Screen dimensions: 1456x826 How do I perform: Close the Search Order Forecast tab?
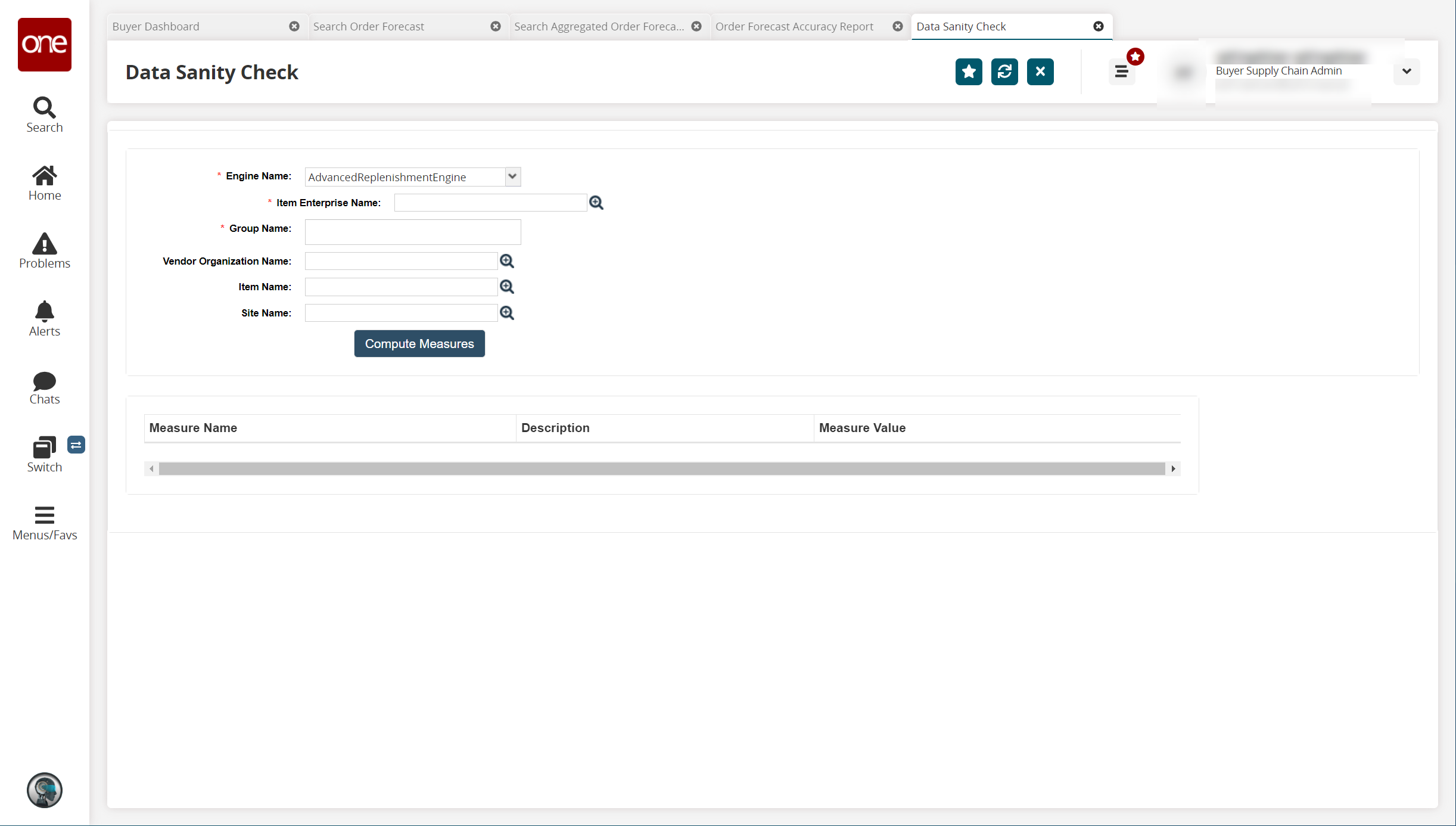pos(495,26)
